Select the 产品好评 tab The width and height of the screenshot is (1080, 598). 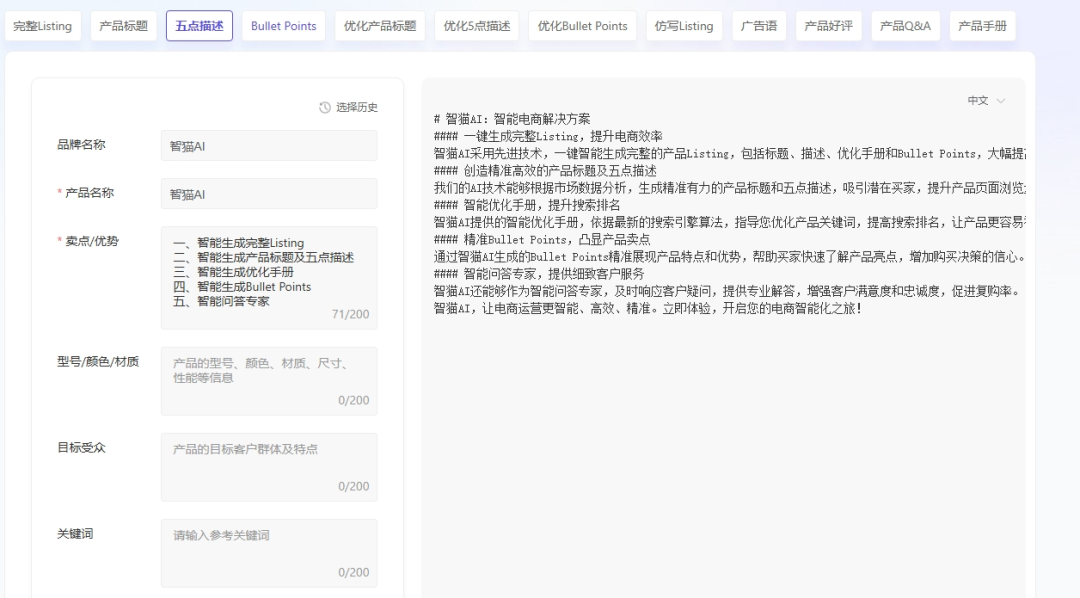[829, 26]
